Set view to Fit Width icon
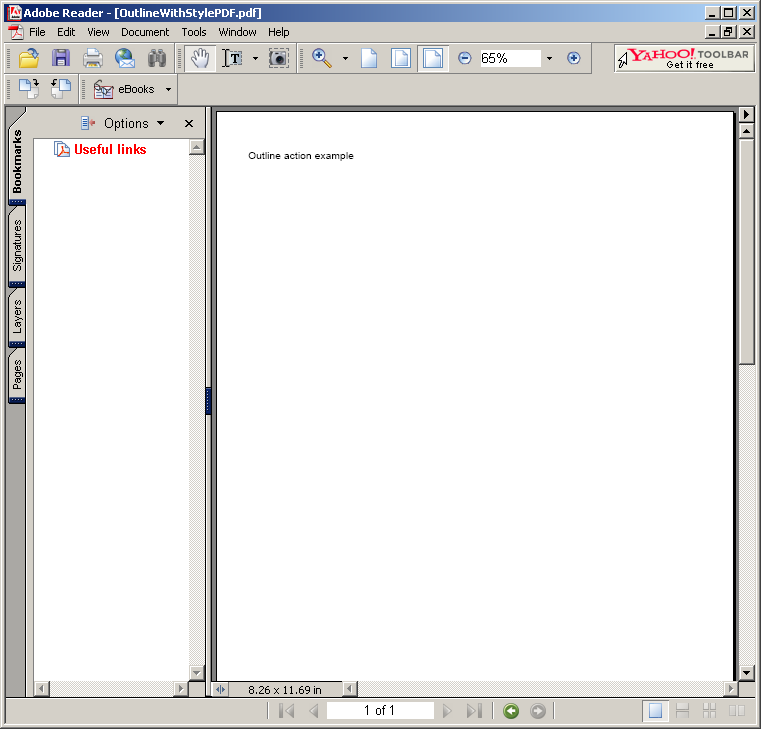This screenshot has width=761, height=729. coord(433,58)
